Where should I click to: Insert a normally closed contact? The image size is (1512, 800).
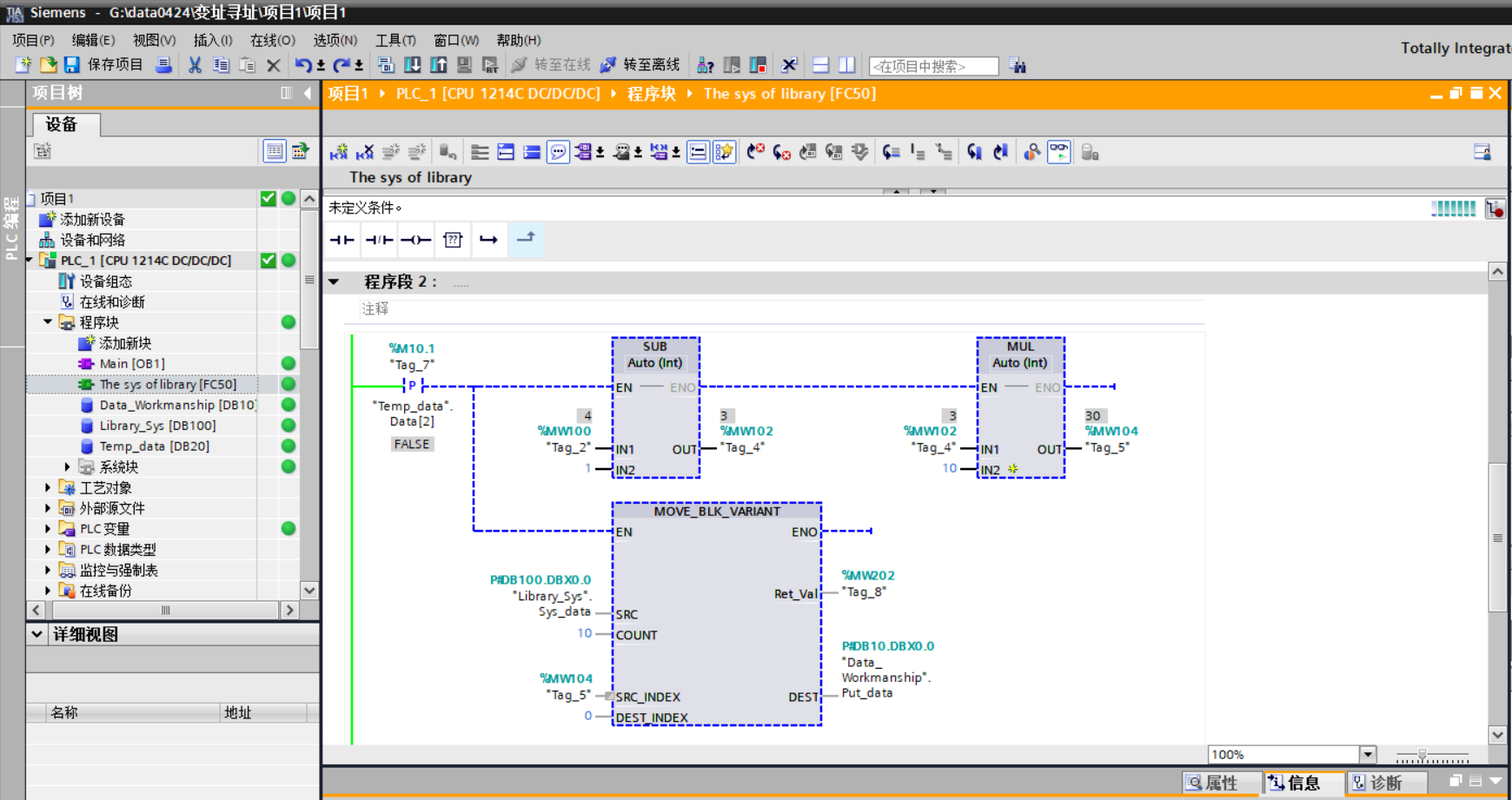pos(379,240)
